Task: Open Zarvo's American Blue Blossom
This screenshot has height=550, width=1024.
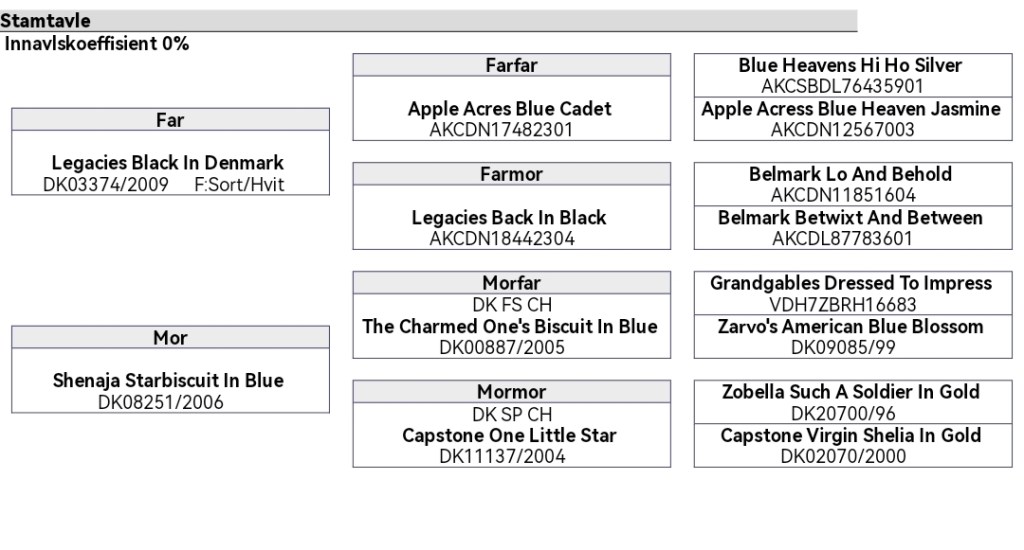Action: click(849, 327)
